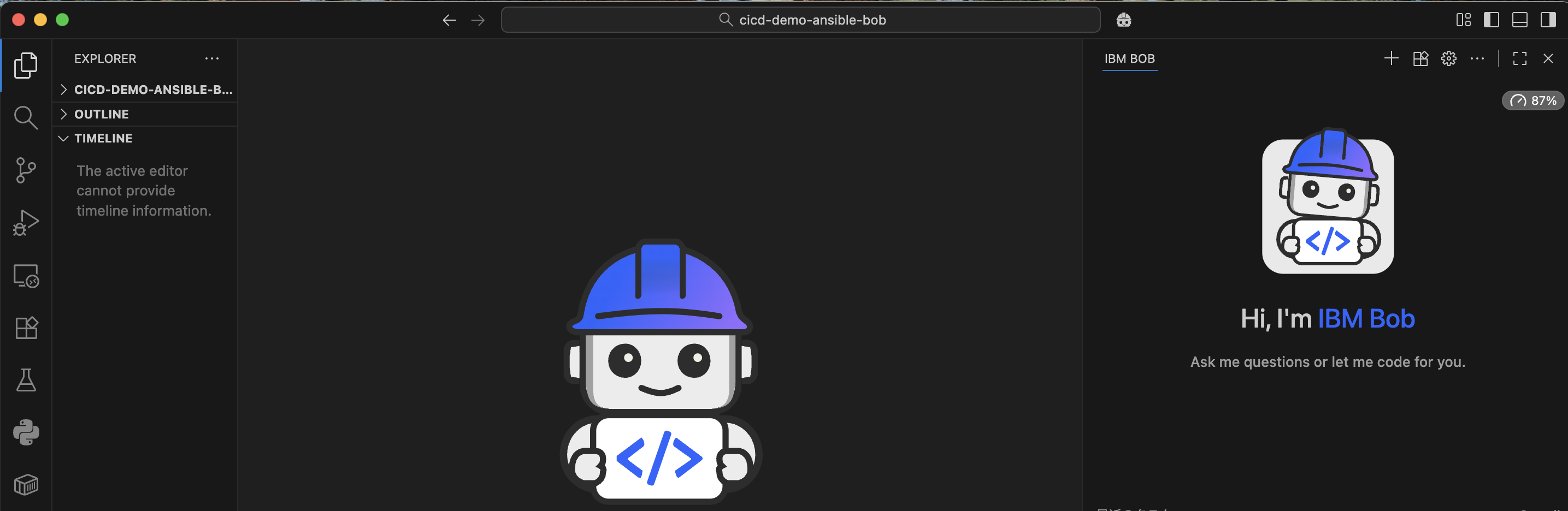The height and width of the screenshot is (511, 1568).
Task: Click the timeline information message text
Action: pyautogui.click(x=144, y=191)
